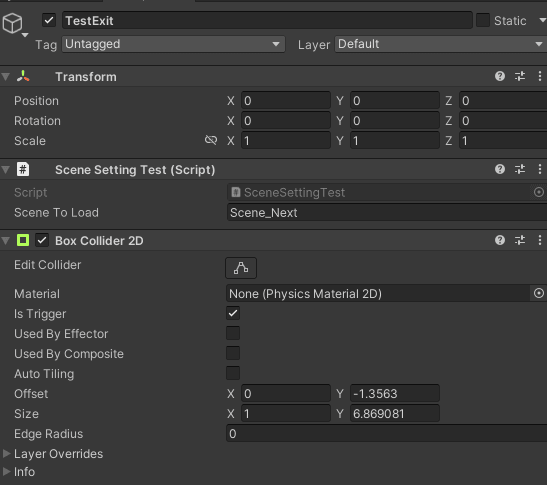Collapse the Transform component
Screen dimensions: 547x485
(6, 76)
